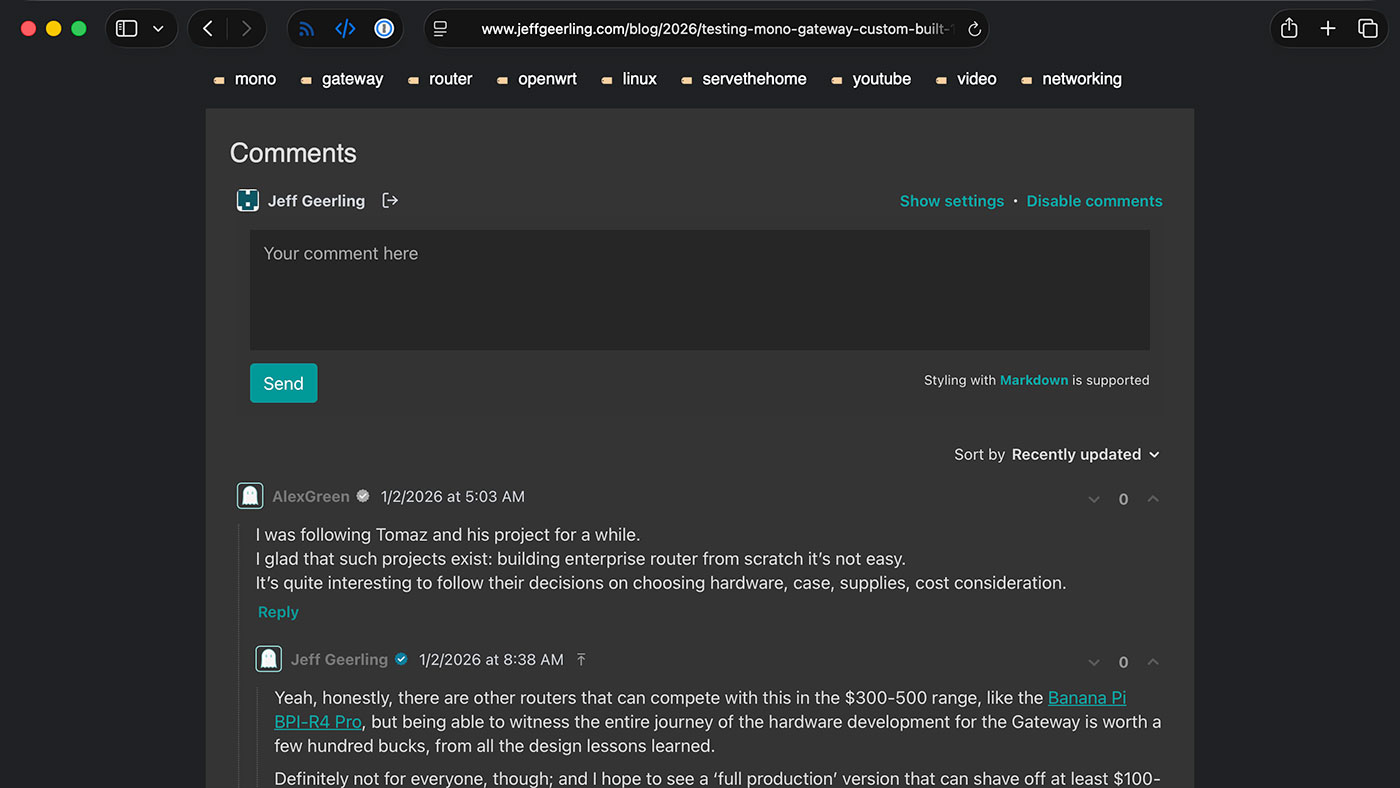Open a new tab with plus icon
This screenshot has width=1400, height=788.
[1328, 29]
